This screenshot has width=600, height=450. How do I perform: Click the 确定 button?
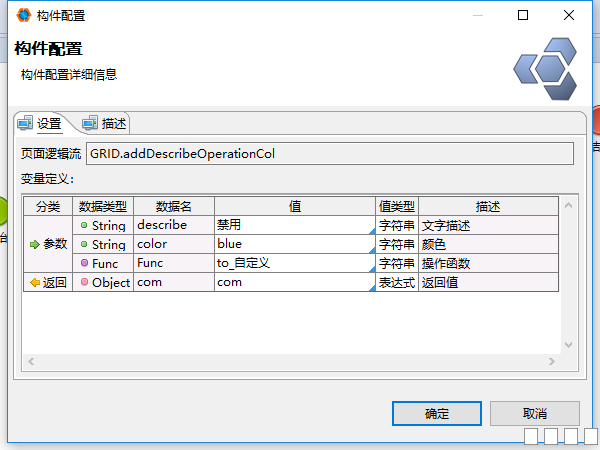click(436, 413)
